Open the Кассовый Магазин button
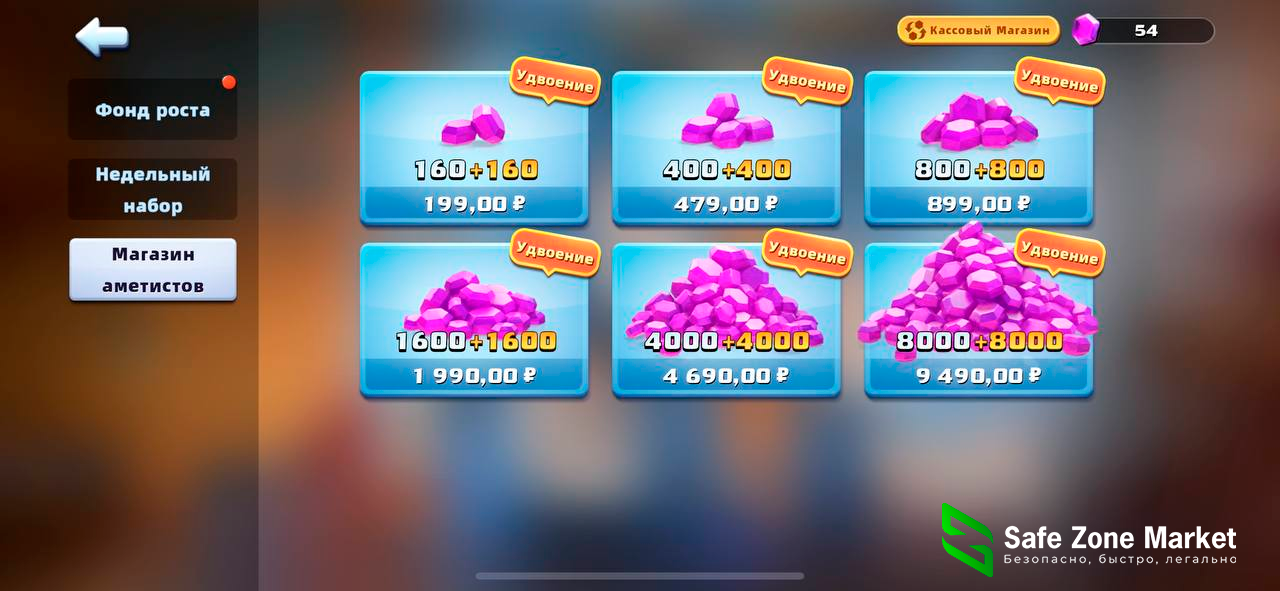This screenshot has width=1280, height=591. pos(978,30)
